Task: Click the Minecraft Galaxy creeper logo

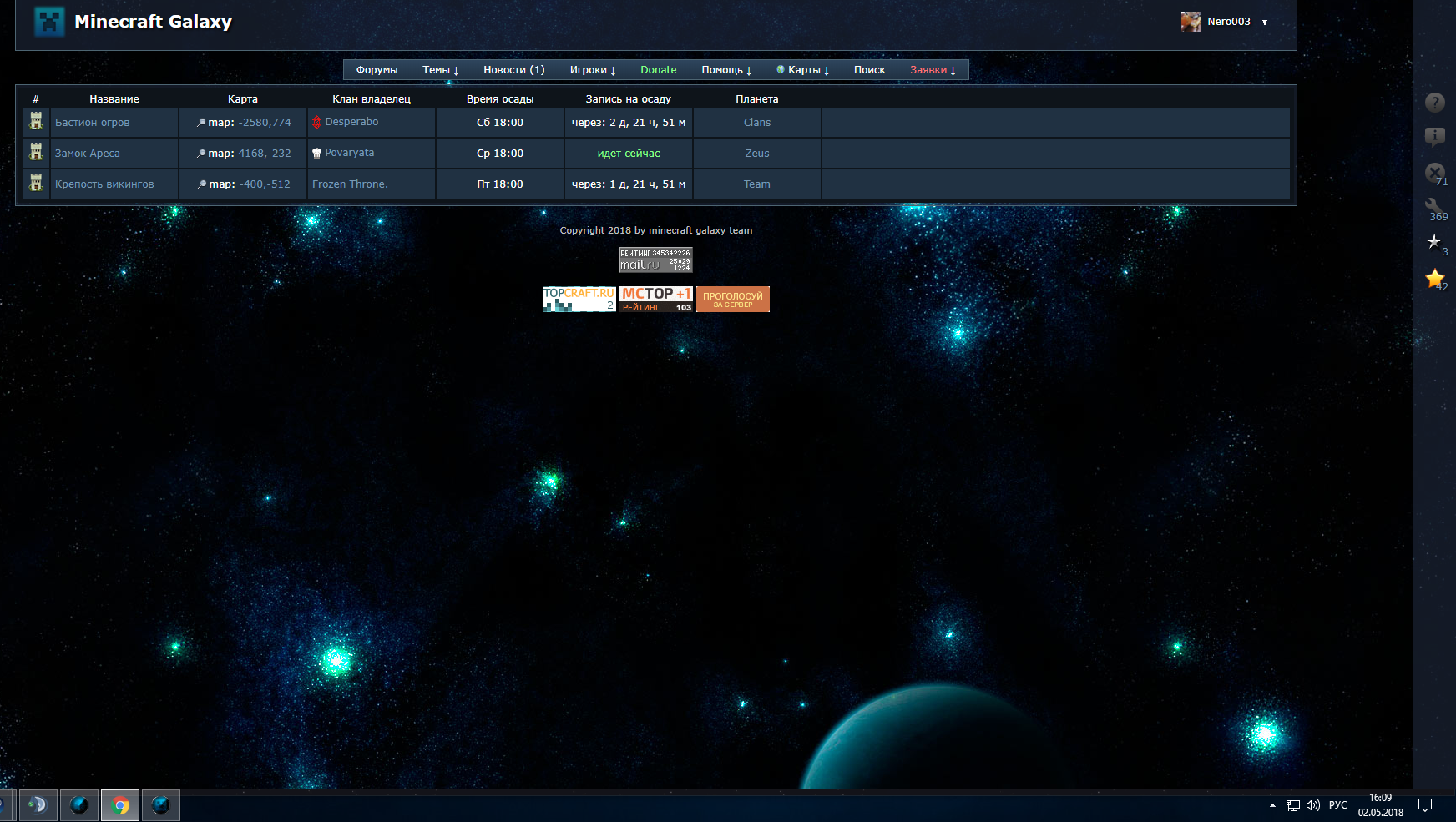Action: [x=49, y=22]
